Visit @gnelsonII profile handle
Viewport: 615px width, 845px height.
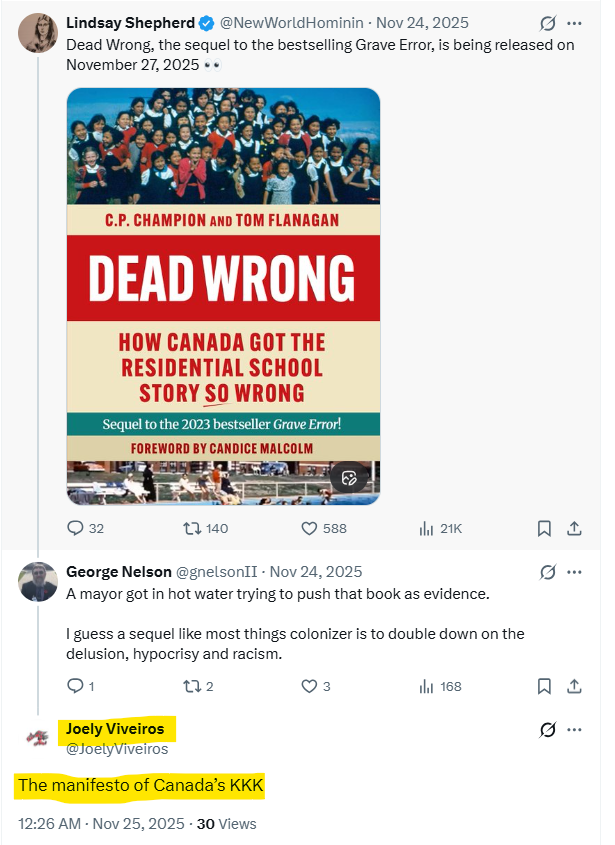[x=219, y=573]
